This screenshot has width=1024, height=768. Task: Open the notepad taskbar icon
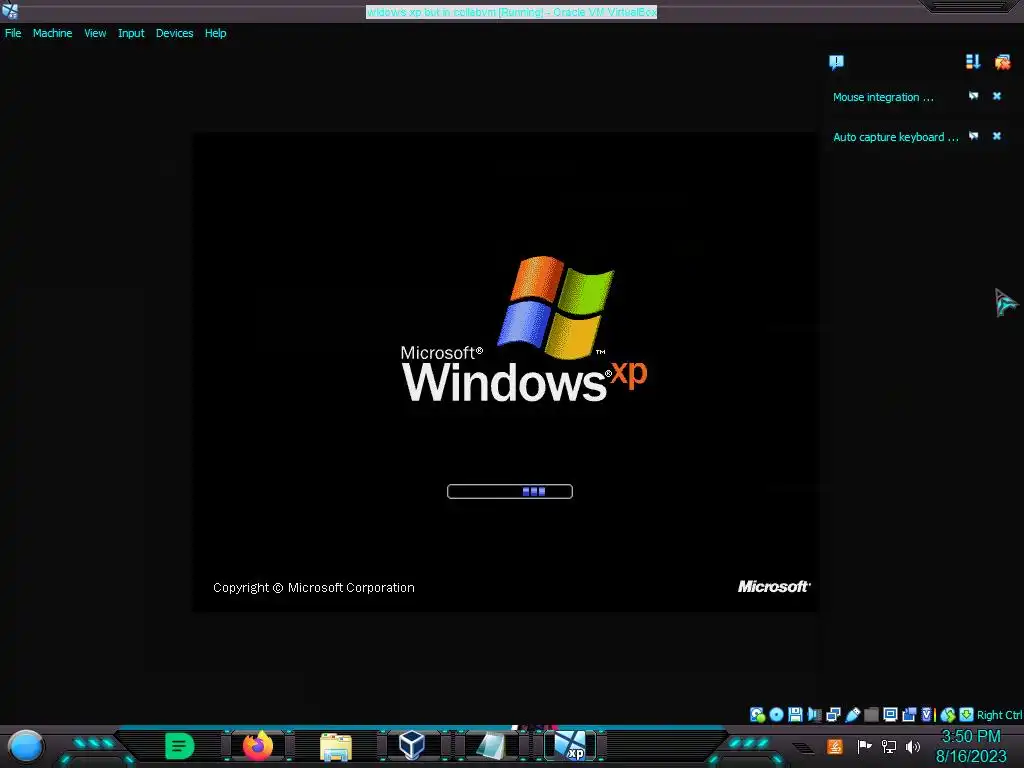(490, 746)
